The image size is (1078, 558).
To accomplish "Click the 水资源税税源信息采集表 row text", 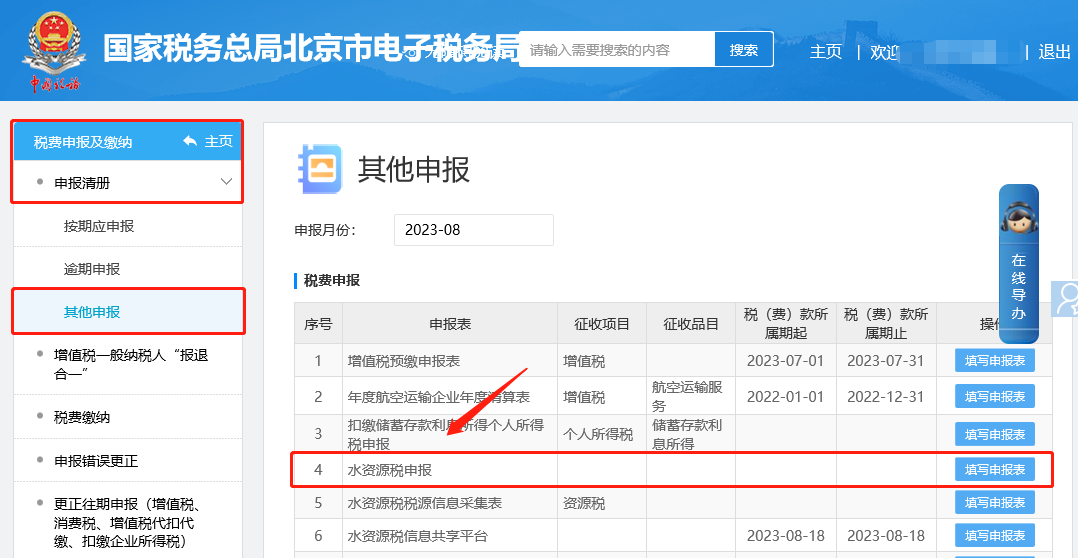I will click(425, 503).
